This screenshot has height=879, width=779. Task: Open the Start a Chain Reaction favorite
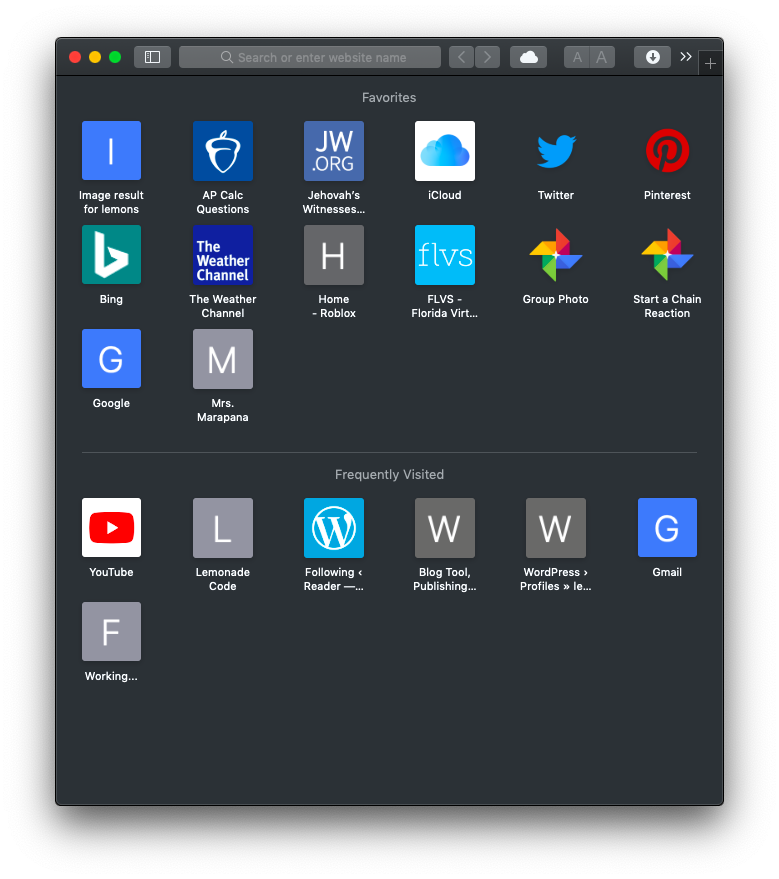[667, 255]
